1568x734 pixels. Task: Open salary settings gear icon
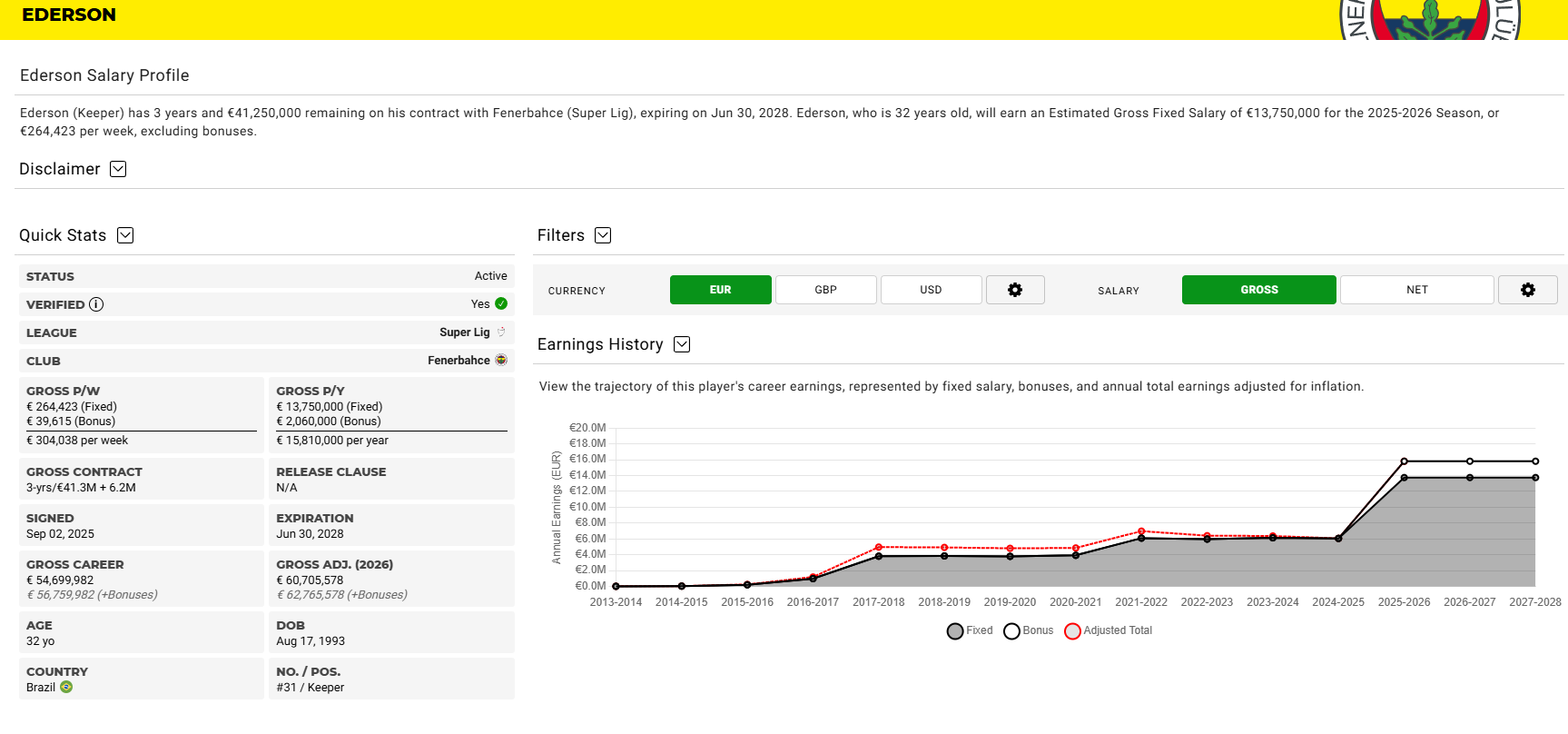(x=1528, y=290)
